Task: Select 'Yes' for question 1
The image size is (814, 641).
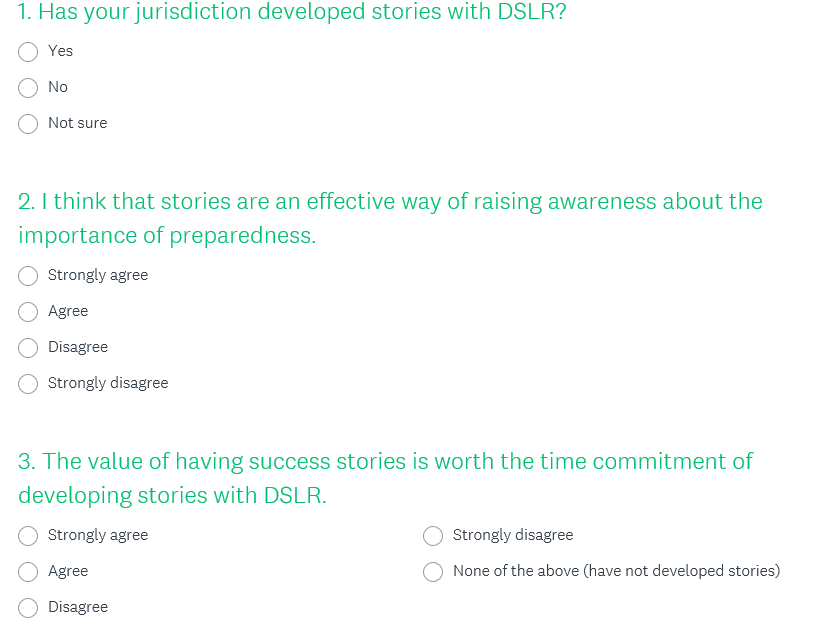Action: pyautogui.click(x=29, y=51)
